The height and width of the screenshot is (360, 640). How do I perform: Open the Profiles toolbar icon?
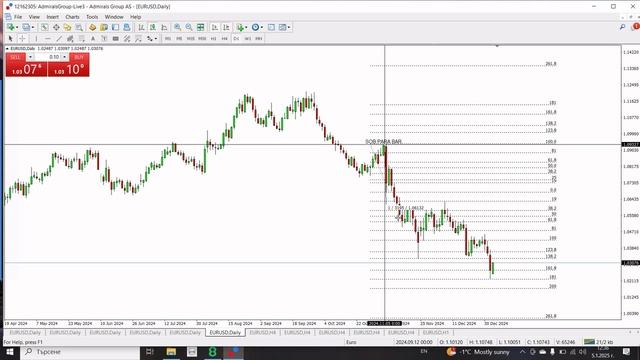tap(26, 27)
